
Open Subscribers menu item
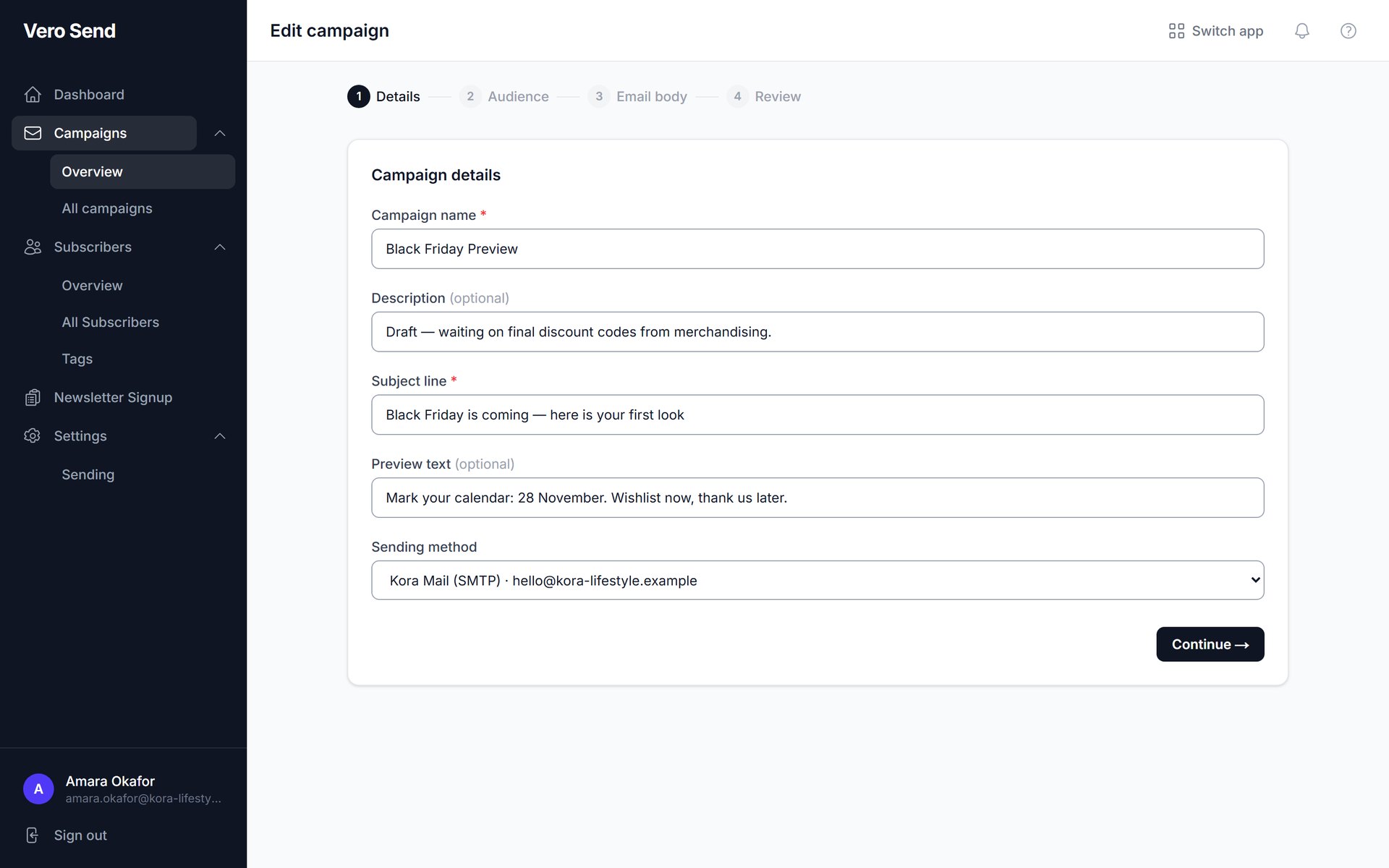104,247
